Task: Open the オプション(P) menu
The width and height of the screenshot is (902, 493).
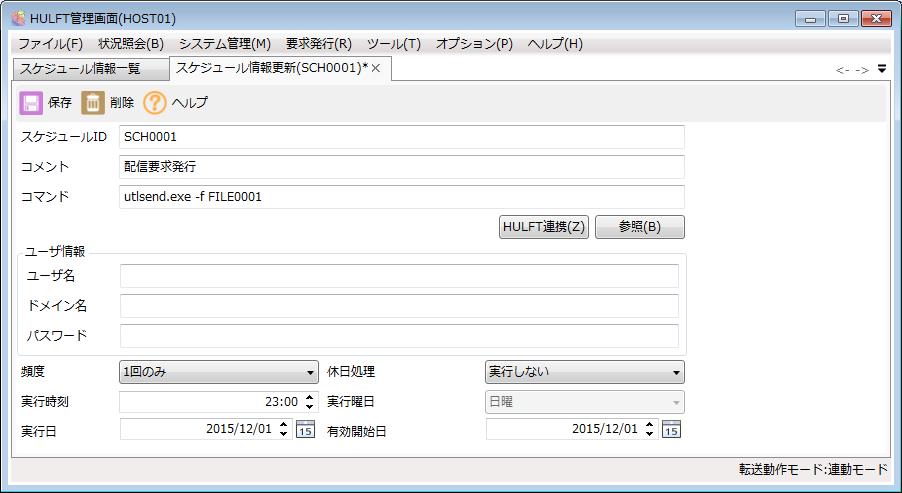Action: pyautogui.click(x=475, y=44)
